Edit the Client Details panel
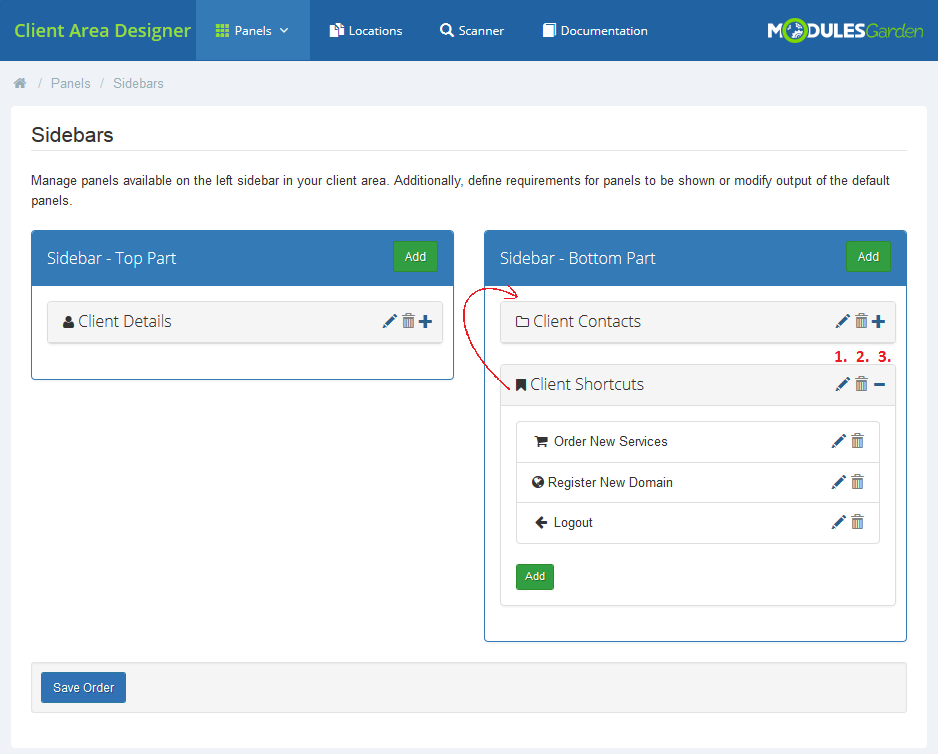 point(389,321)
